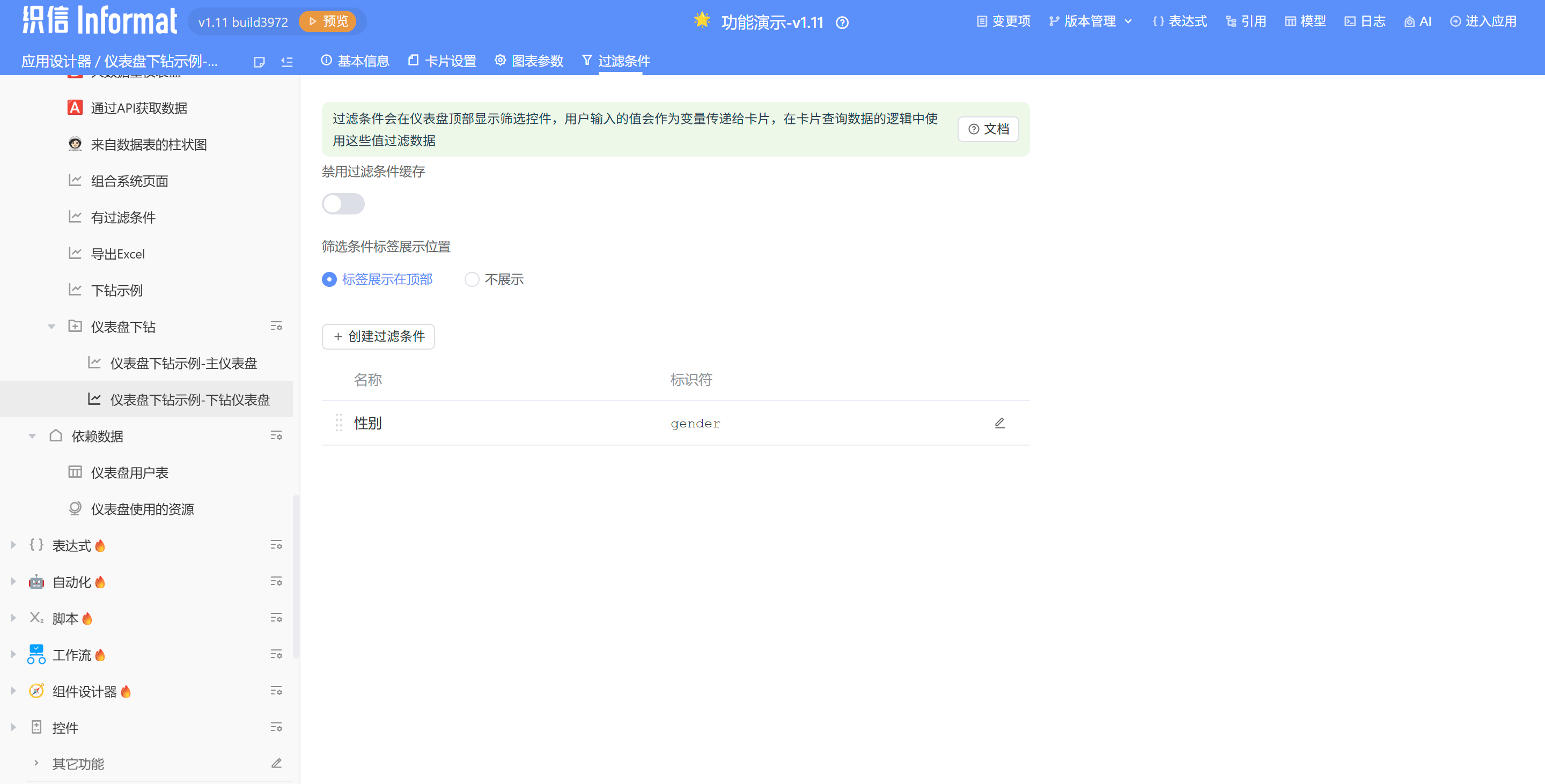Open 仪表盘下钻示例-主仪表盘 in the tree
This screenshot has width=1545, height=784.
pyautogui.click(x=183, y=363)
